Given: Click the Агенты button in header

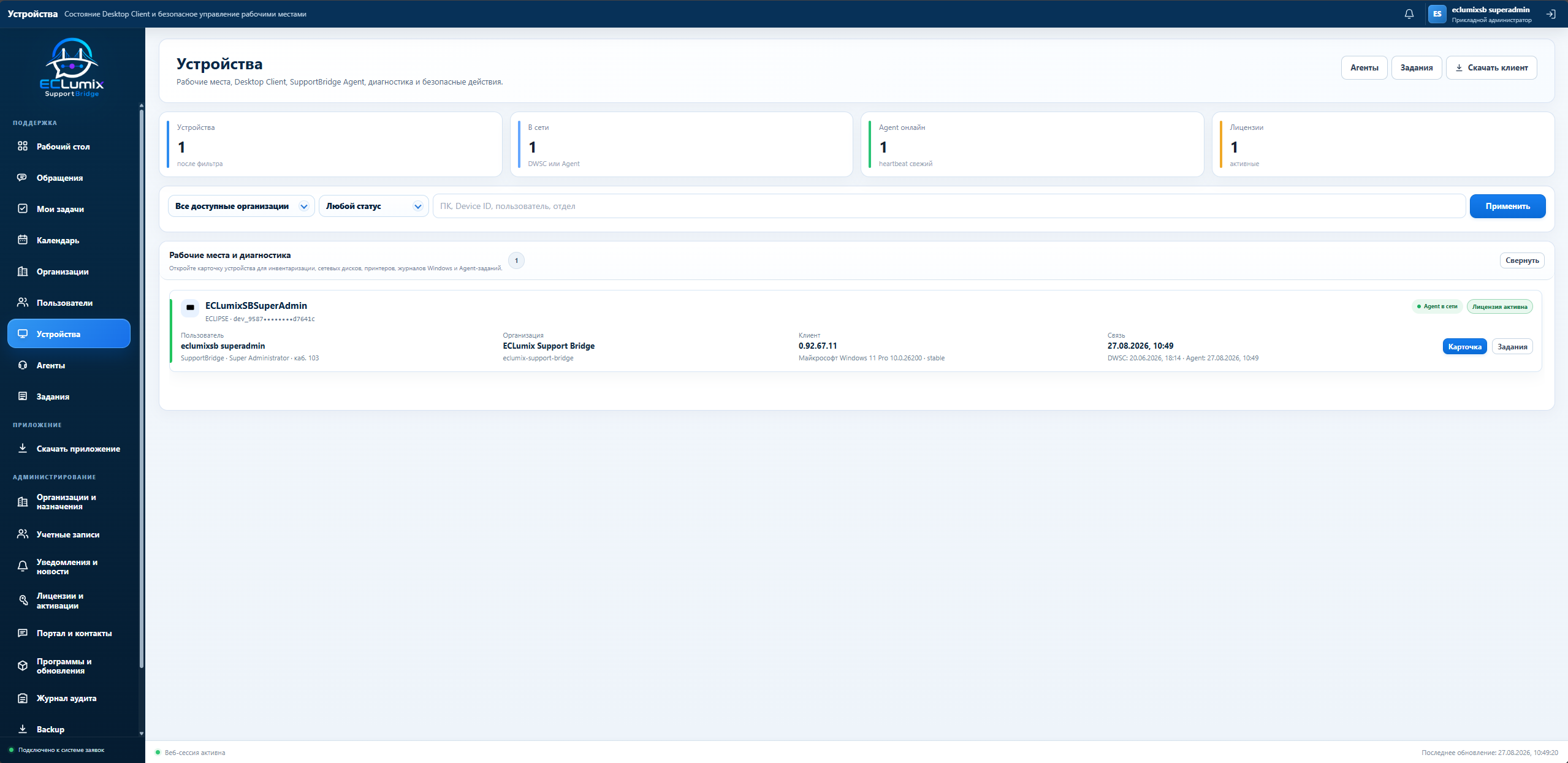Looking at the screenshot, I should 1364,67.
